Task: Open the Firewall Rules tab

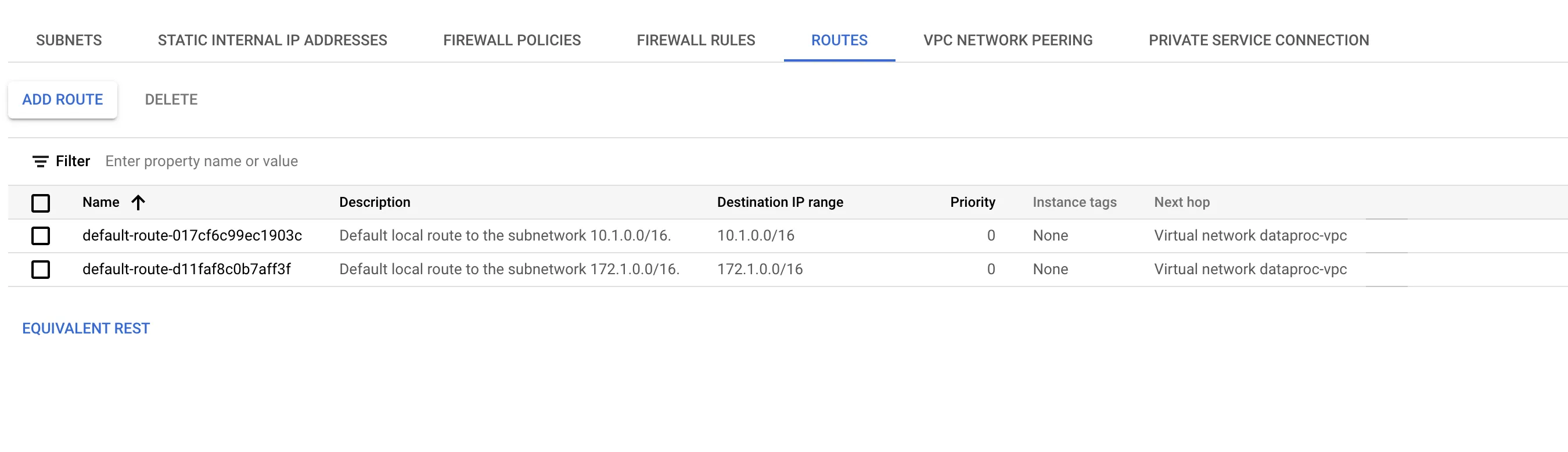Action: tap(696, 40)
